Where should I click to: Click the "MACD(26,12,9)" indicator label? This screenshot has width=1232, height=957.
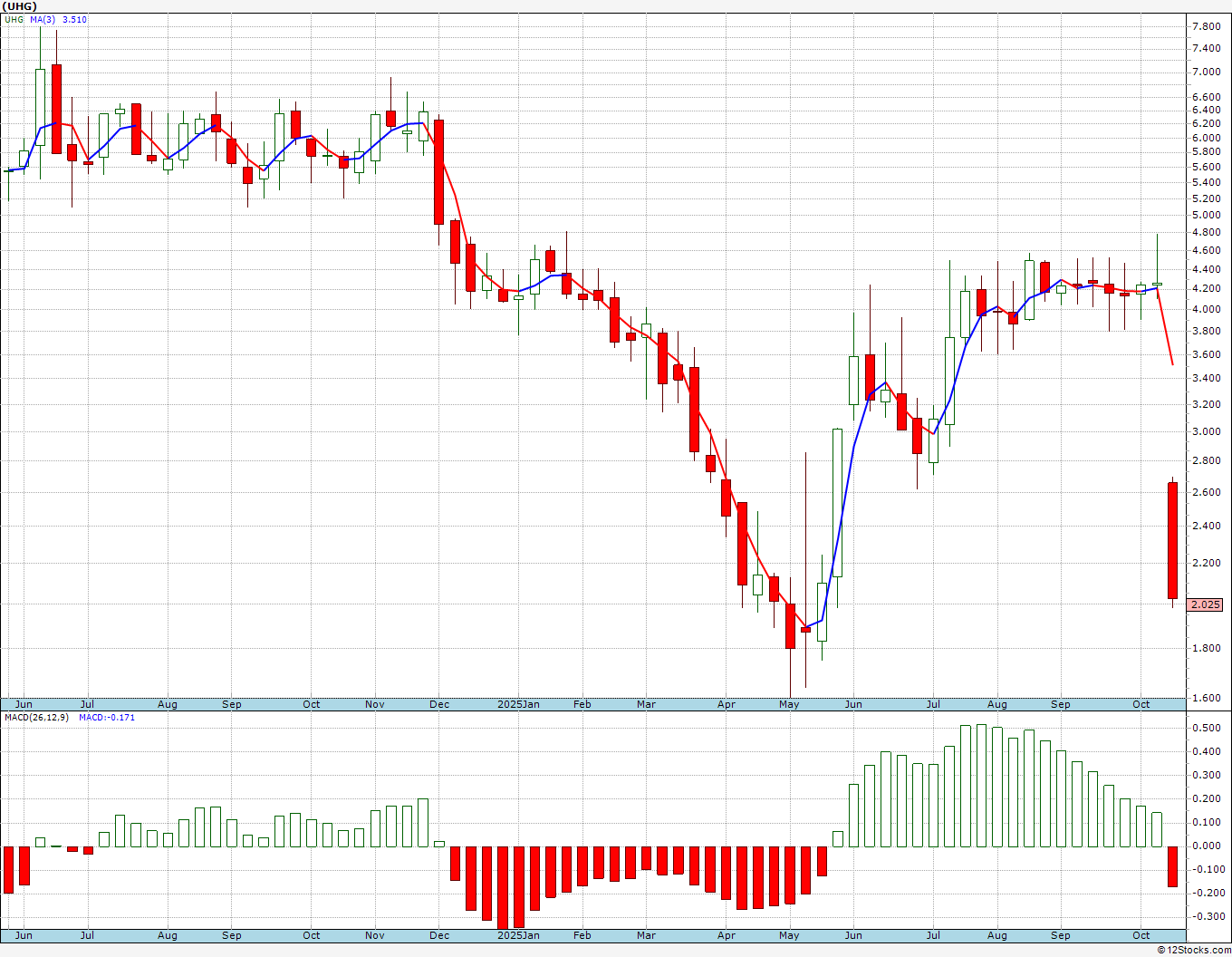[38, 718]
